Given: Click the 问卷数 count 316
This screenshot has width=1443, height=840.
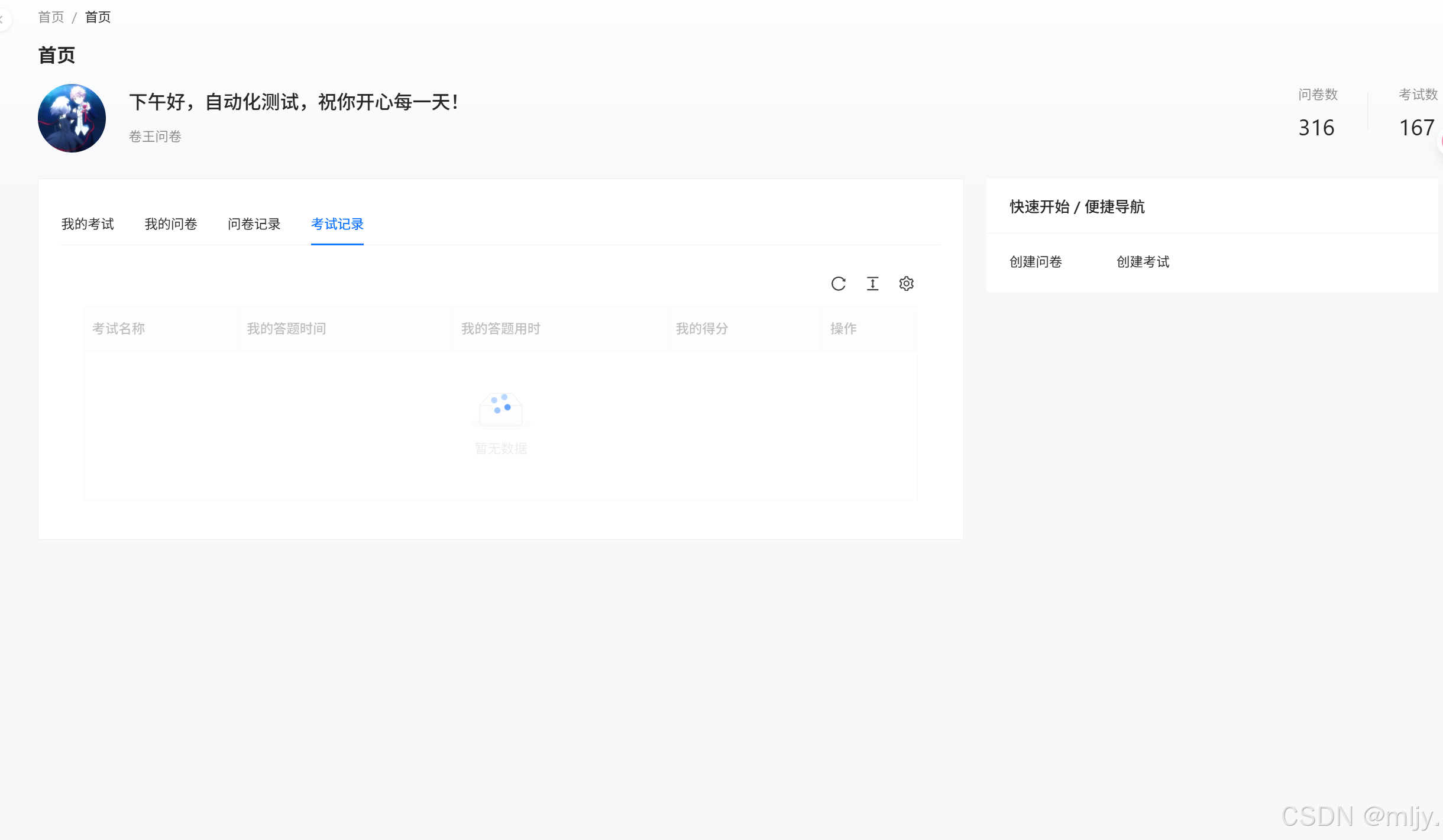Looking at the screenshot, I should point(1316,128).
